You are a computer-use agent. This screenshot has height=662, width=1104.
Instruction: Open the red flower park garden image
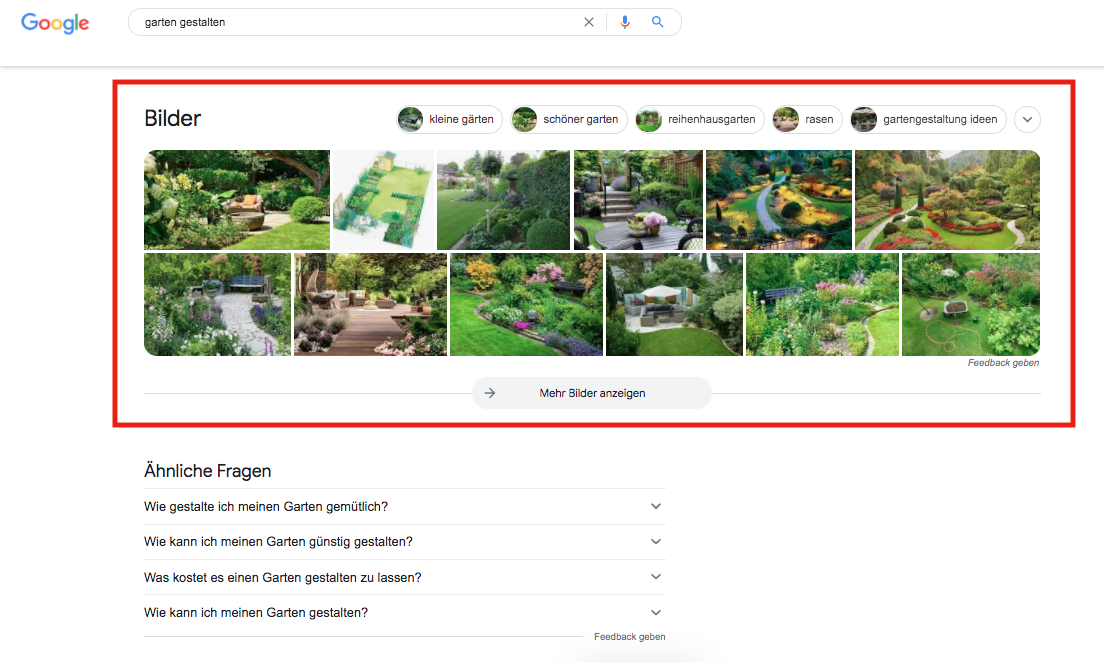pyautogui.click(x=947, y=200)
